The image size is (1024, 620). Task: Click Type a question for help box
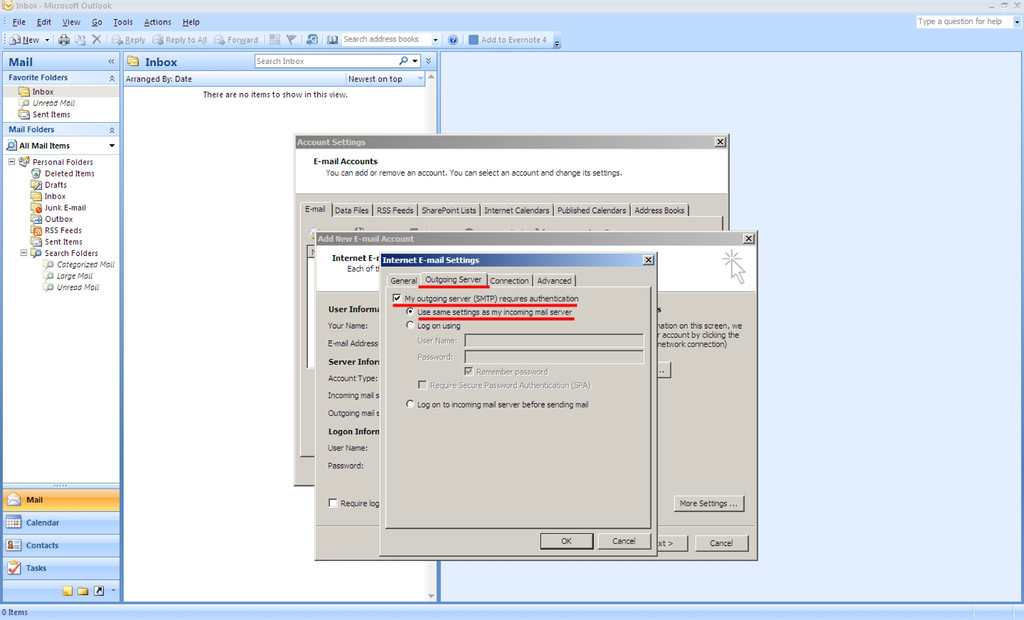pos(964,22)
